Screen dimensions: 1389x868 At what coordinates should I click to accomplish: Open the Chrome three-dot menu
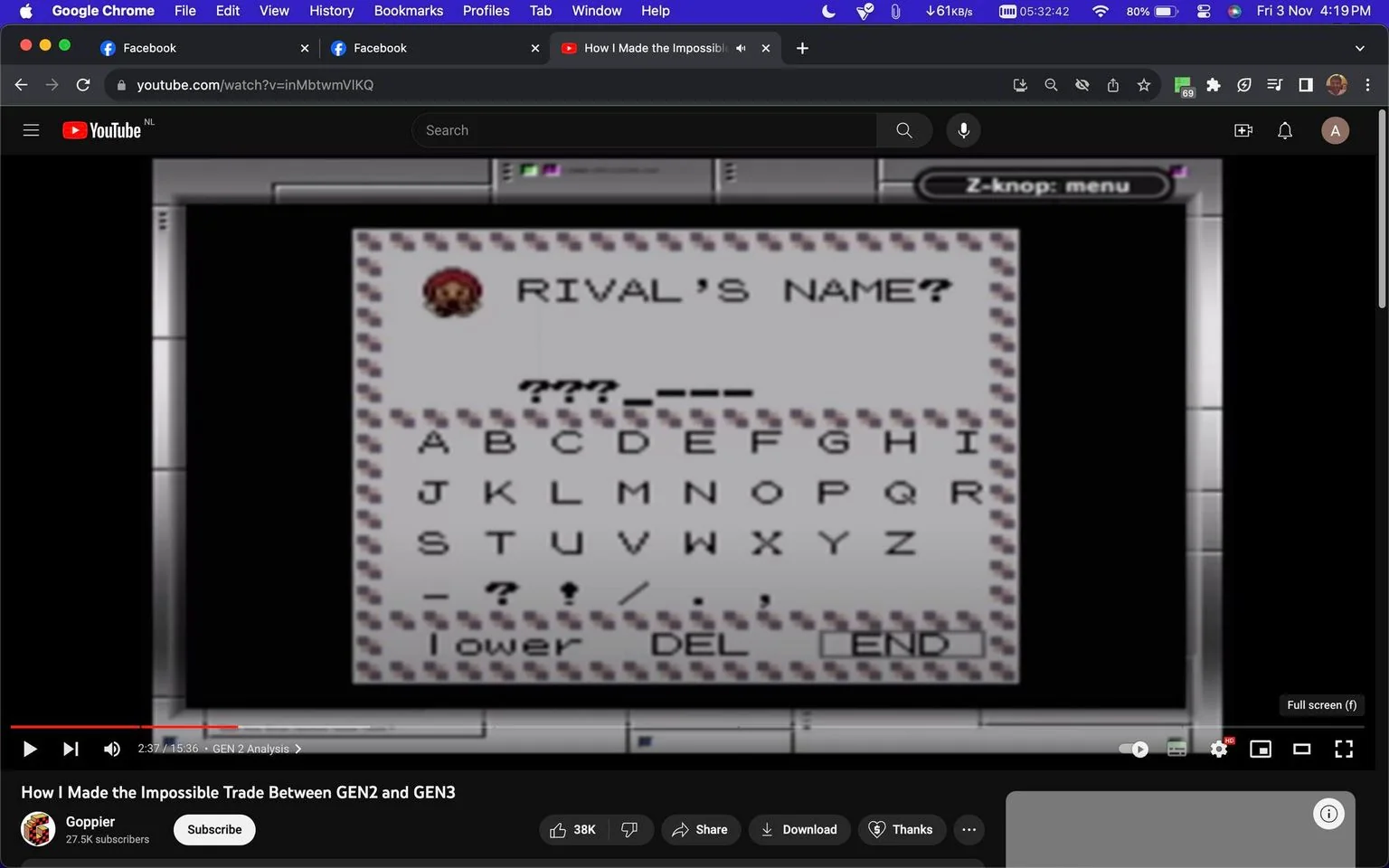pos(1367,85)
